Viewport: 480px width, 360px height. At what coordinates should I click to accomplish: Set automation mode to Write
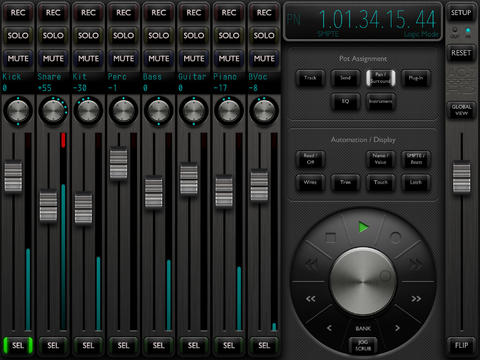point(310,182)
